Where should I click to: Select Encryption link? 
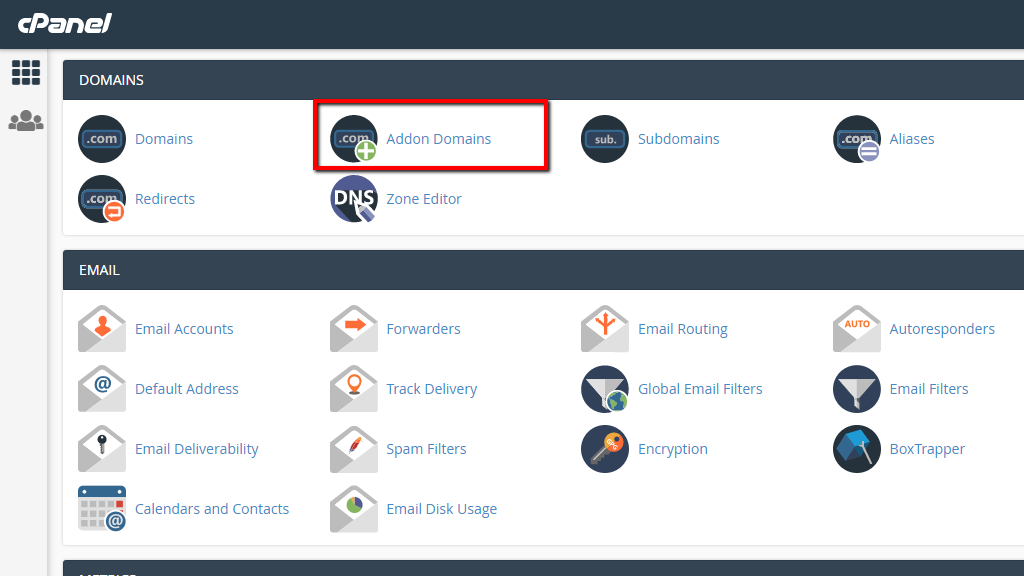(x=673, y=449)
